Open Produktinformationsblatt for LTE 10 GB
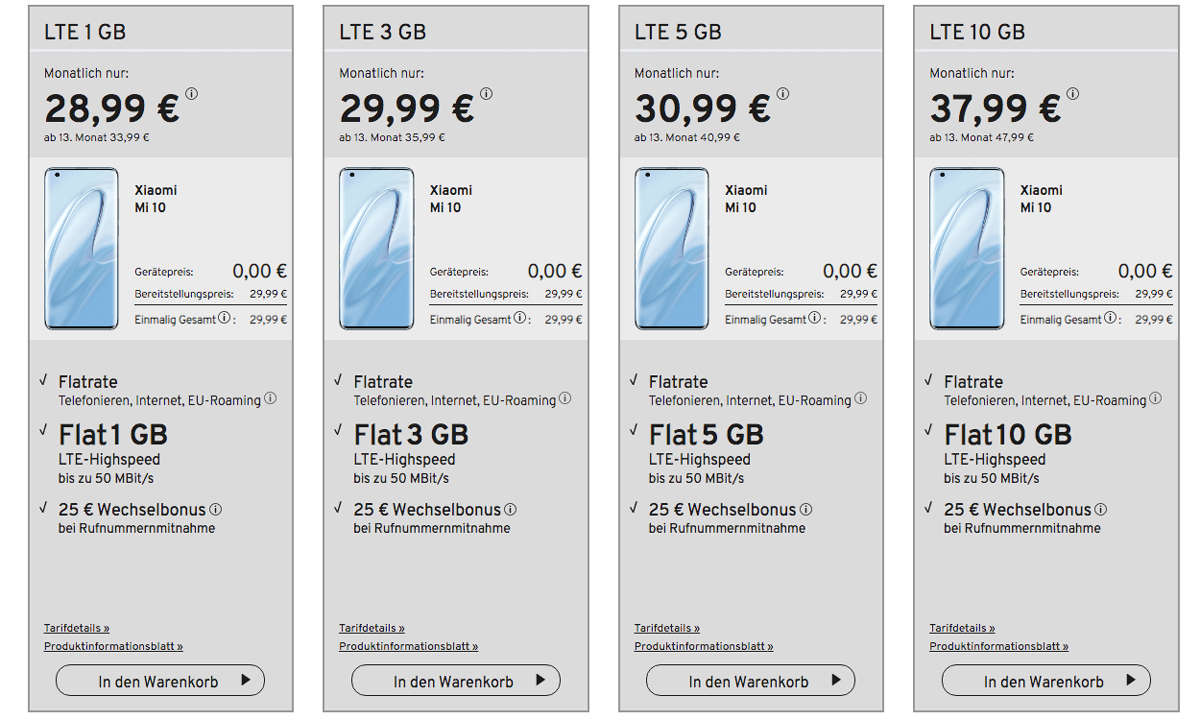 point(999,647)
